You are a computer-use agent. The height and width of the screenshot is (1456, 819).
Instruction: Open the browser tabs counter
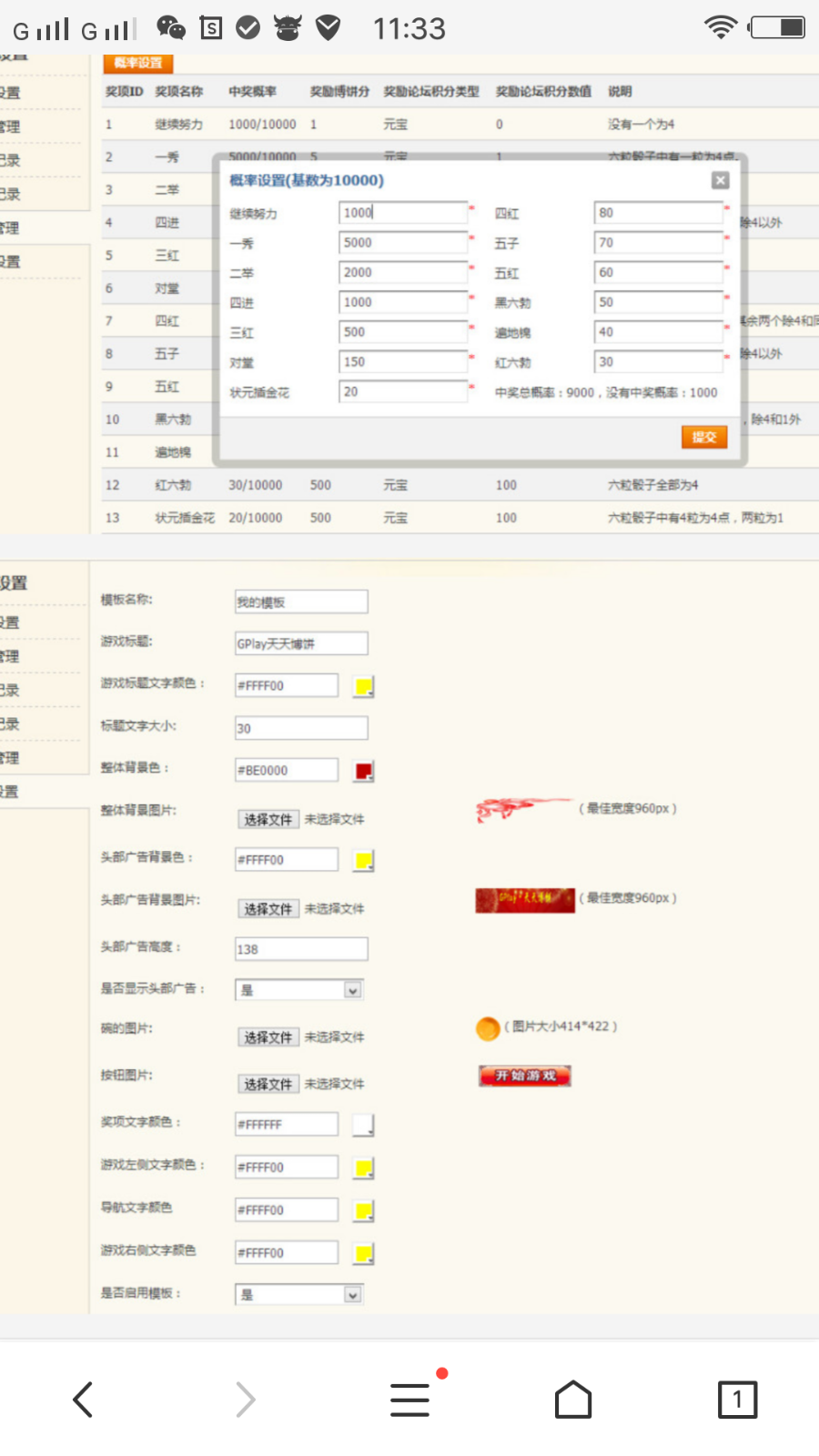click(x=737, y=1400)
